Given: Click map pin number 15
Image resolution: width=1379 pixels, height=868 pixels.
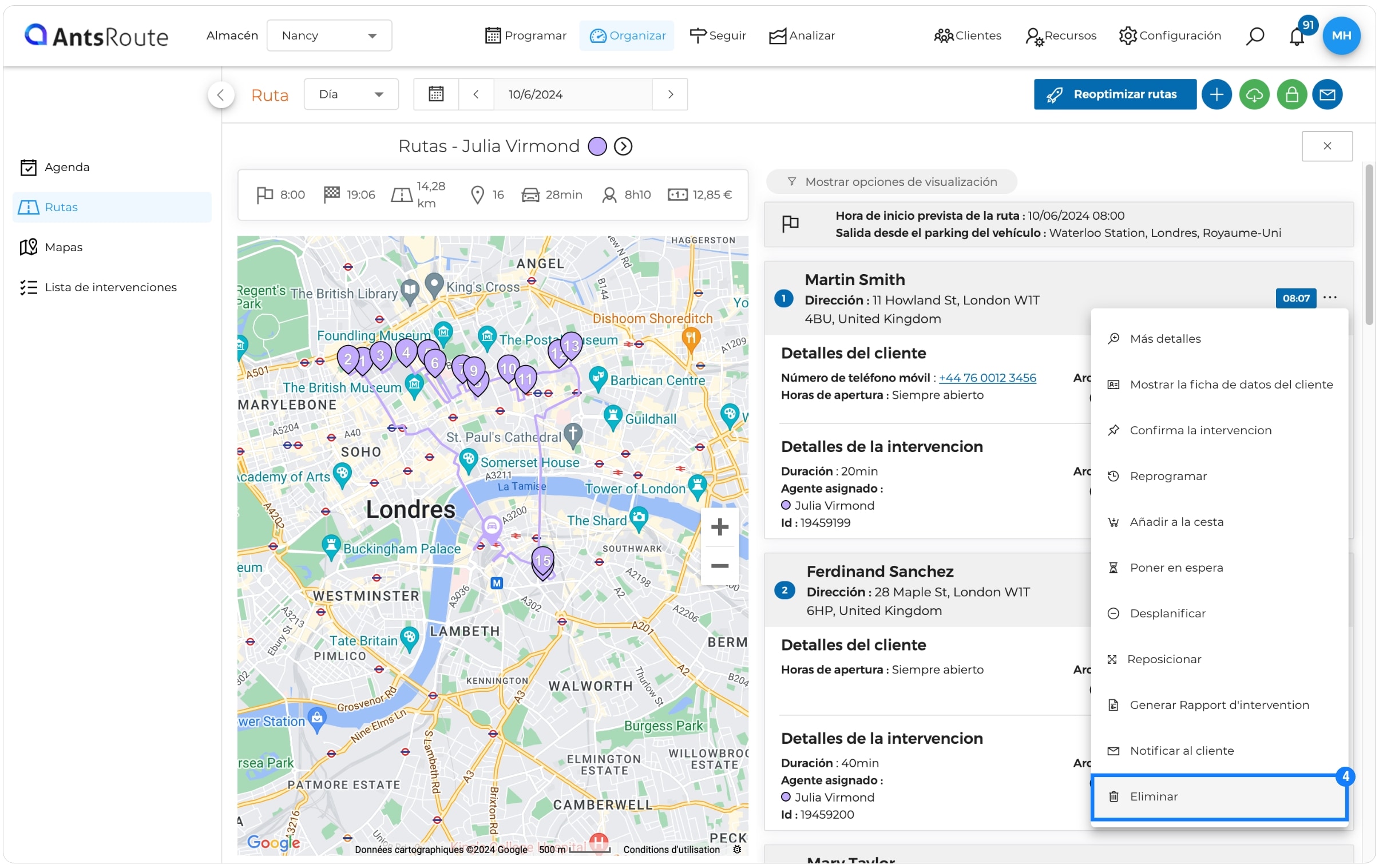Looking at the screenshot, I should (542, 562).
